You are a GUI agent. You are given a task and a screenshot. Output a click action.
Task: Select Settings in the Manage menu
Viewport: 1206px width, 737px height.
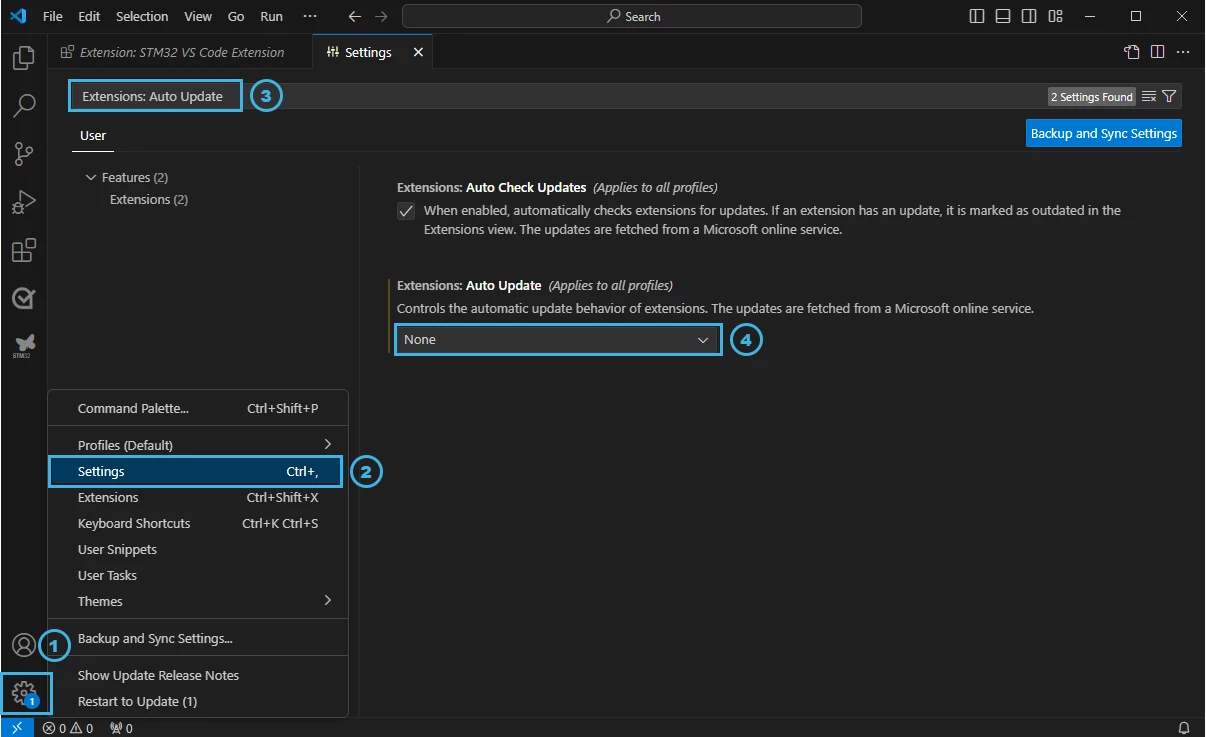tap(196, 471)
